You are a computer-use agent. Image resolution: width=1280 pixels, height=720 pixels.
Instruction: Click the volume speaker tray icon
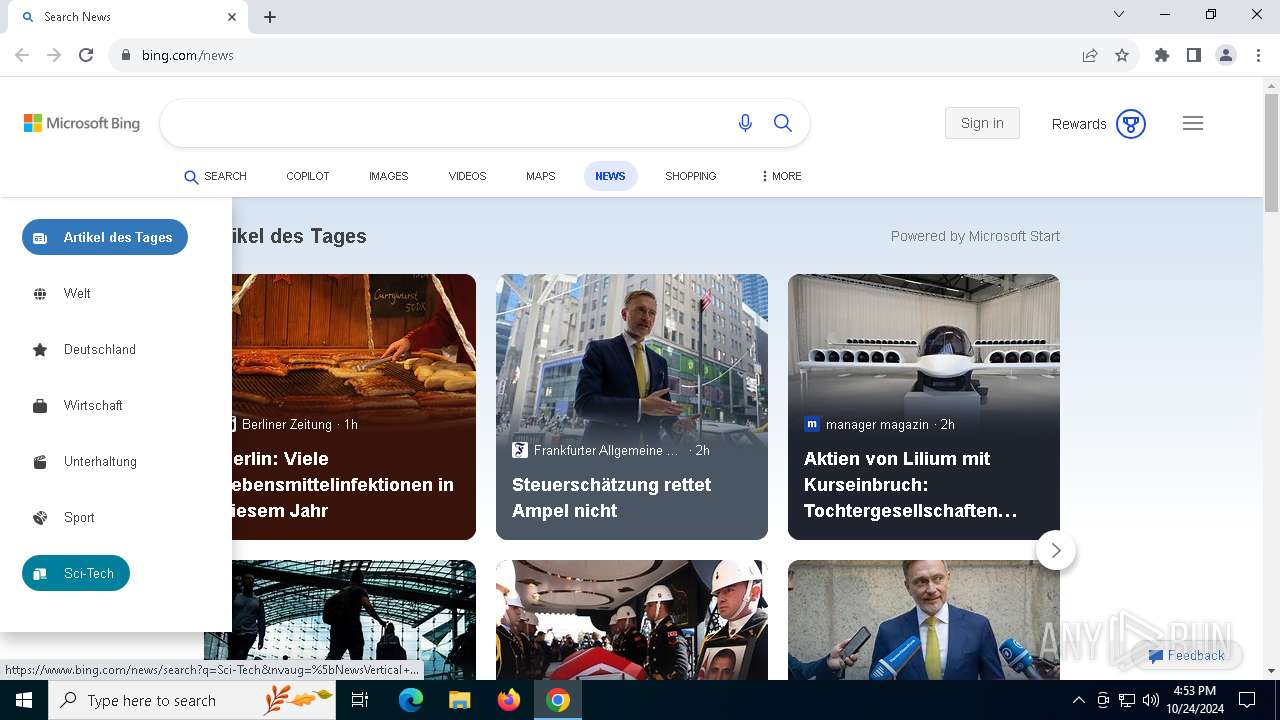click(1151, 700)
